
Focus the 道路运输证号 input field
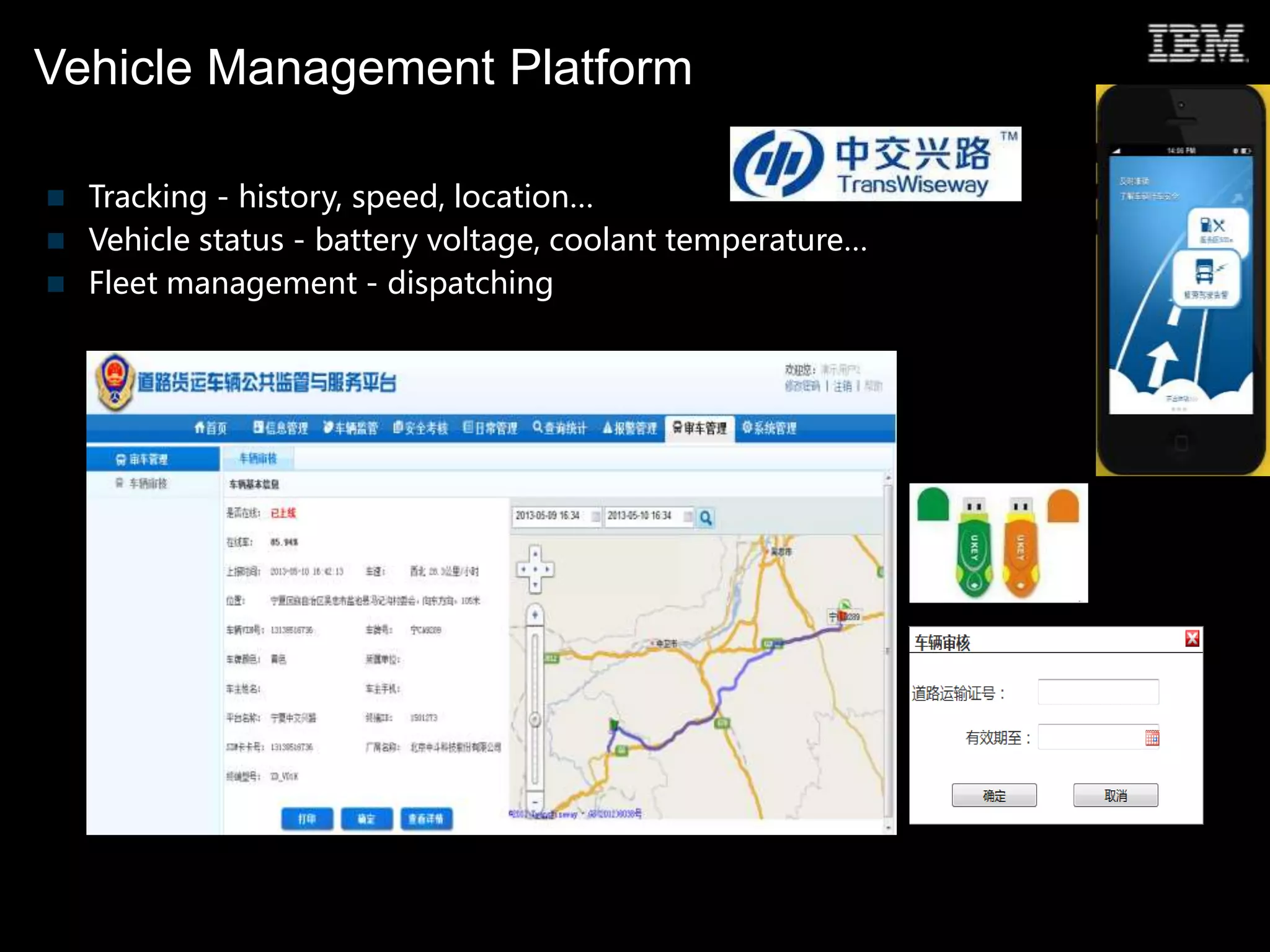coord(1098,692)
